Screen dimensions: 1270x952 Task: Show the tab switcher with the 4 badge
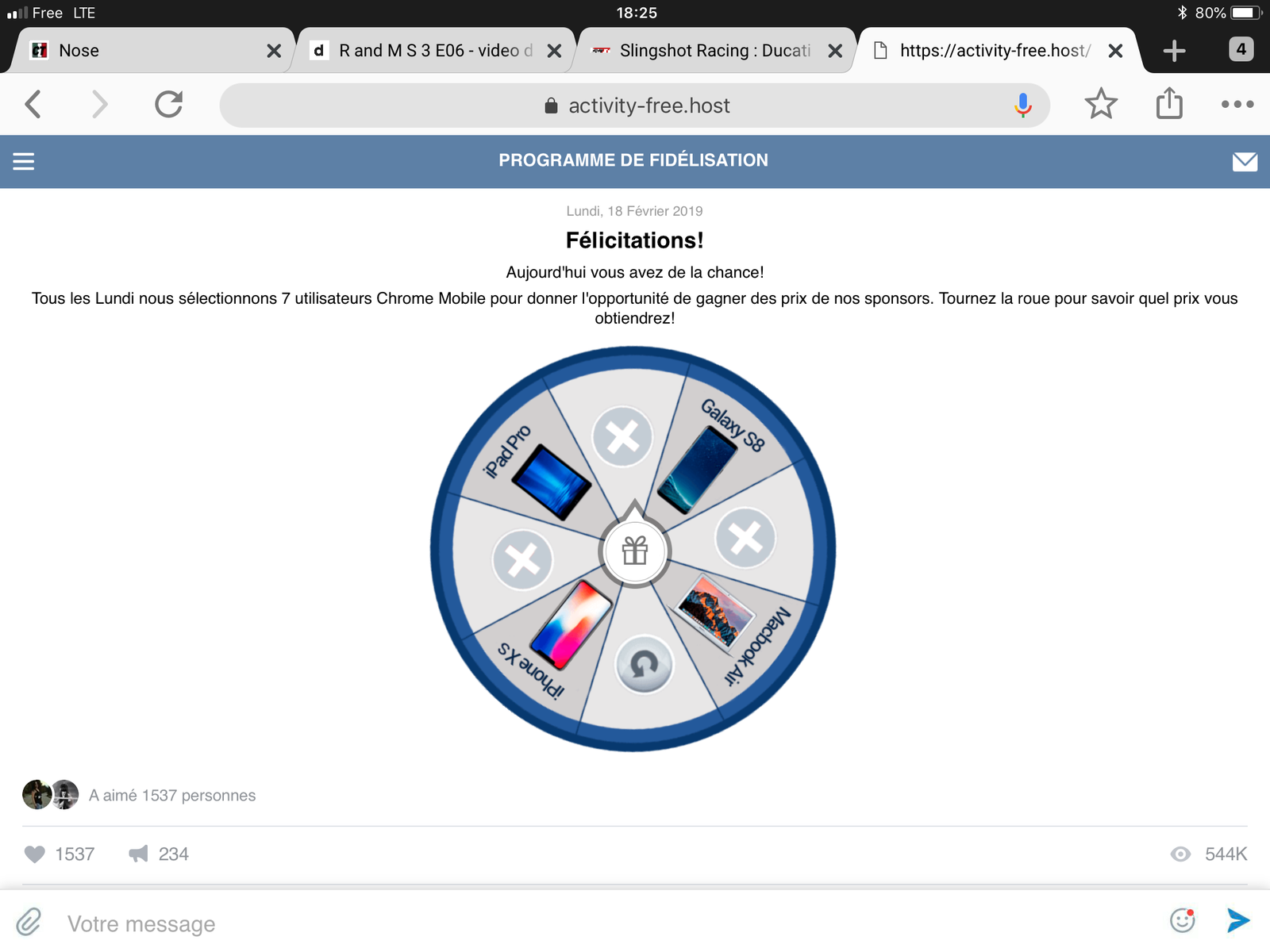pos(1241,49)
